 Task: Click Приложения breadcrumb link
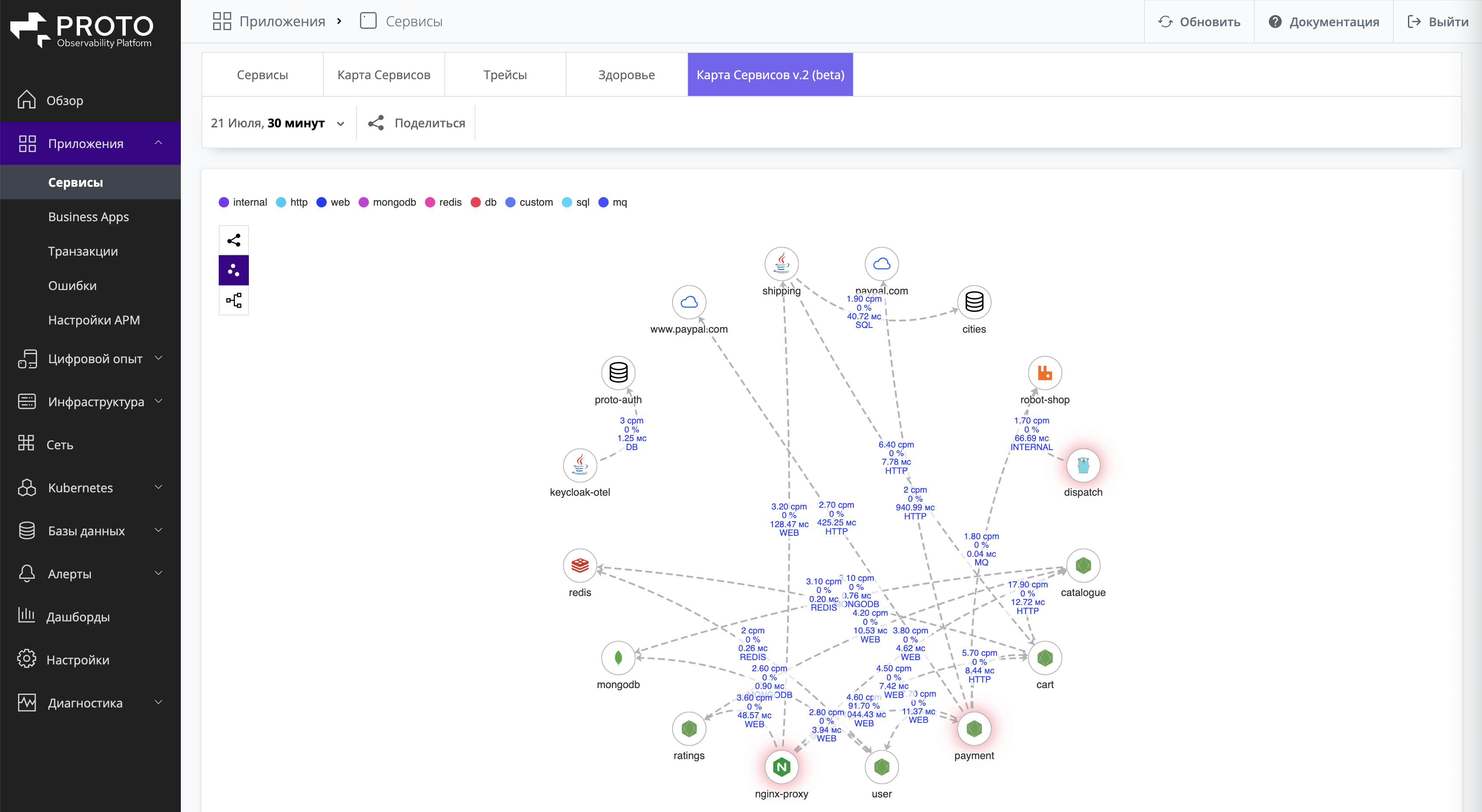(269, 22)
